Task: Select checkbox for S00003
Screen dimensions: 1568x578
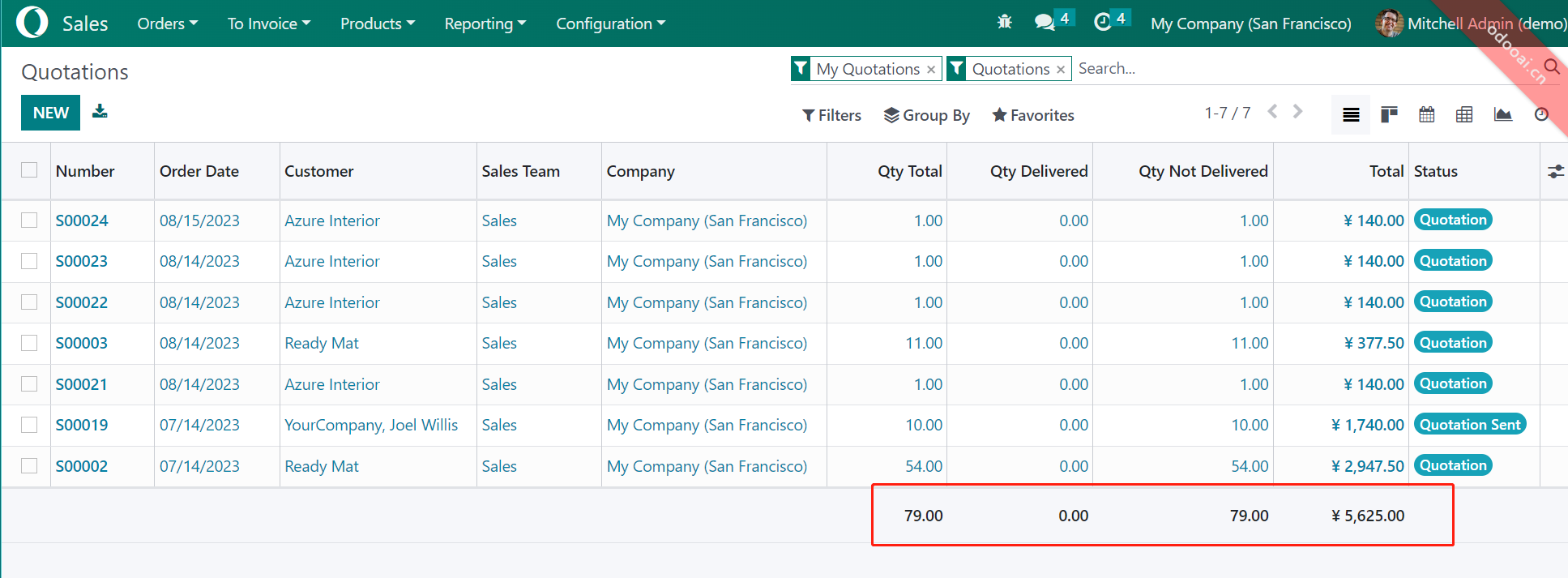Action: pyautogui.click(x=29, y=343)
